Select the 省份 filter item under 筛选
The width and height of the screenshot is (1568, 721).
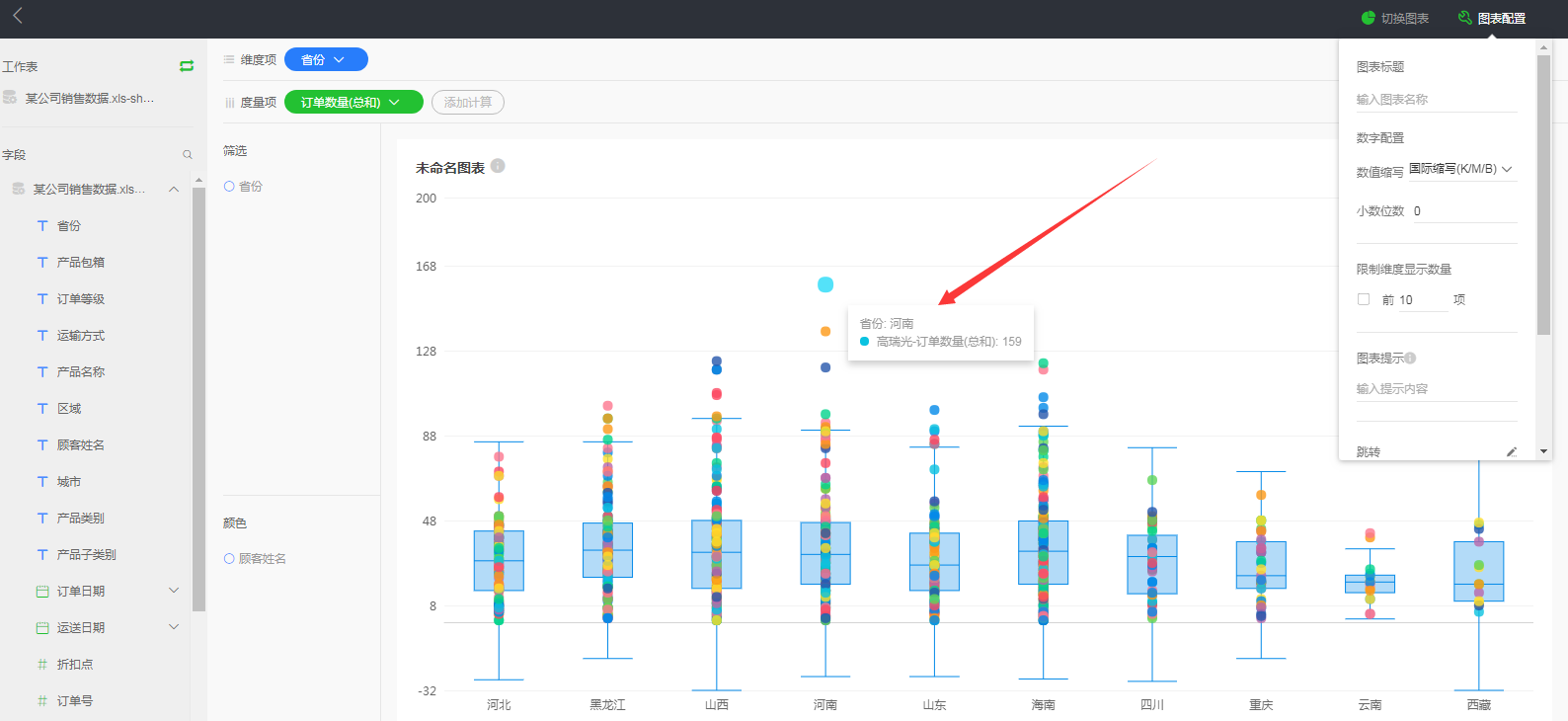click(244, 187)
